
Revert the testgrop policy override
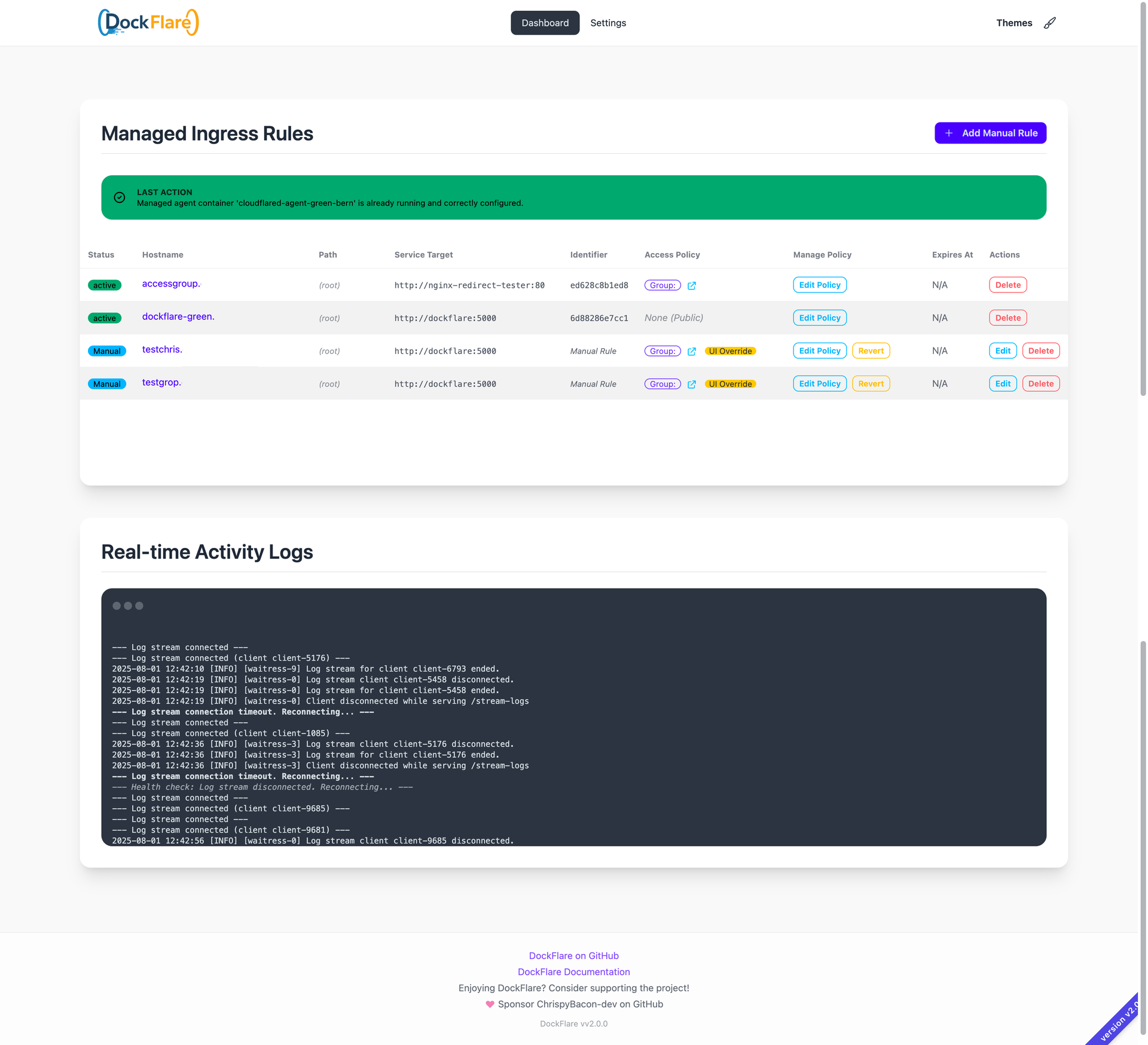pos(871,383)
